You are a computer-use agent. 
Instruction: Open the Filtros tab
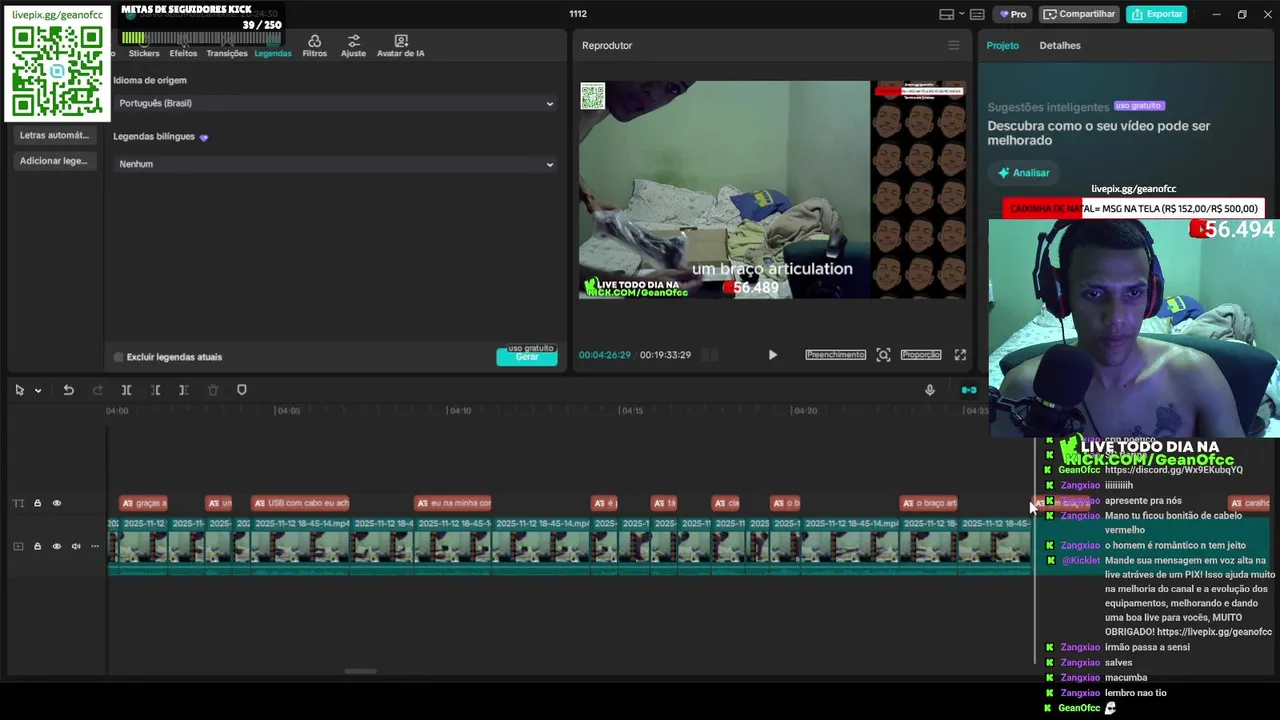tap(314, 46)
